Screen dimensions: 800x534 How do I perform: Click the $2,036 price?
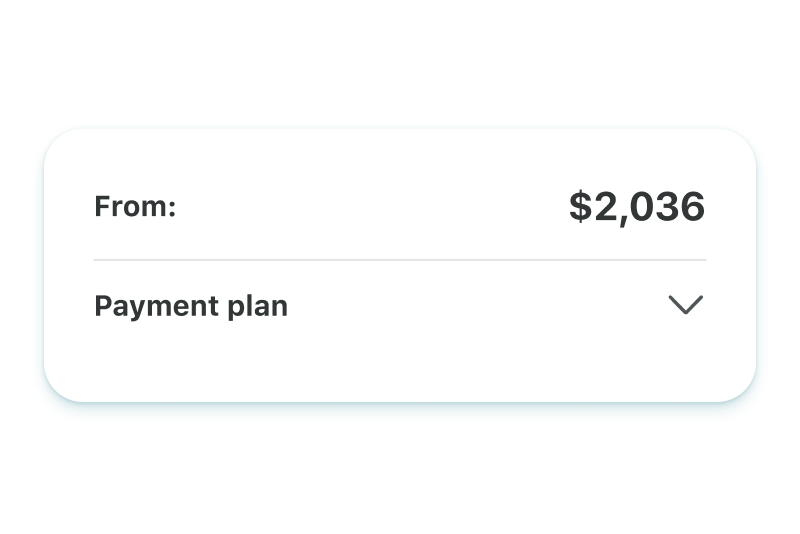coord(637,207)
